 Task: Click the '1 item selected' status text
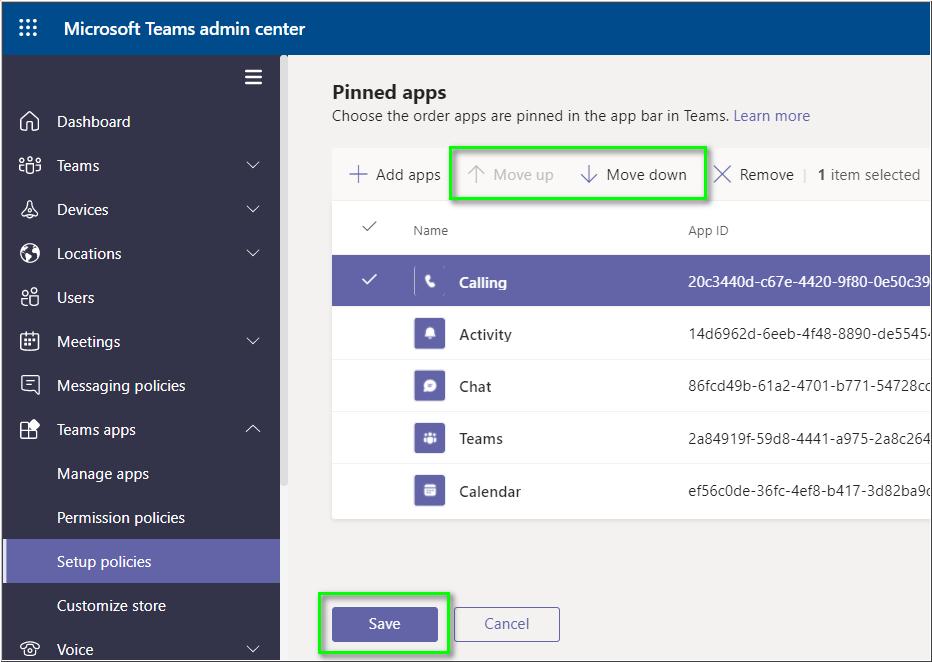pos(869,175)
